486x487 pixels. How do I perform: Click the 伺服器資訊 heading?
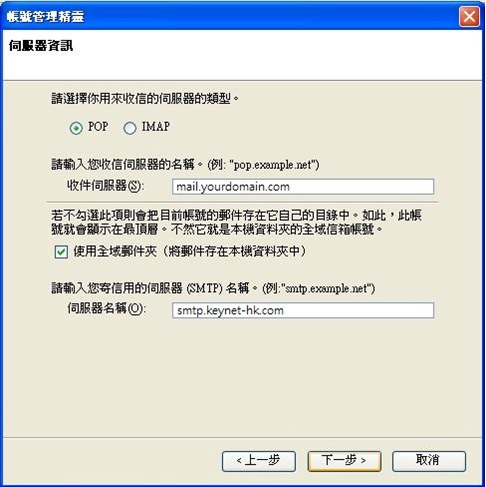pos(41,46)
